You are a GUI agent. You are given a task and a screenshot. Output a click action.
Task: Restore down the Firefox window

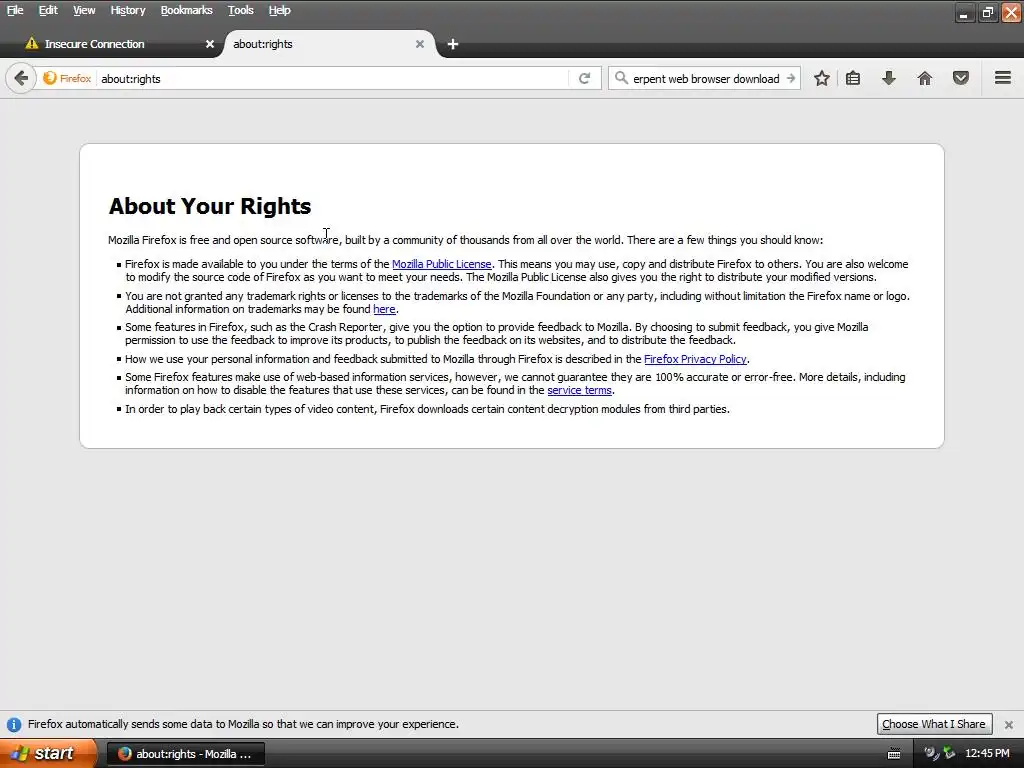pos(987,12)
